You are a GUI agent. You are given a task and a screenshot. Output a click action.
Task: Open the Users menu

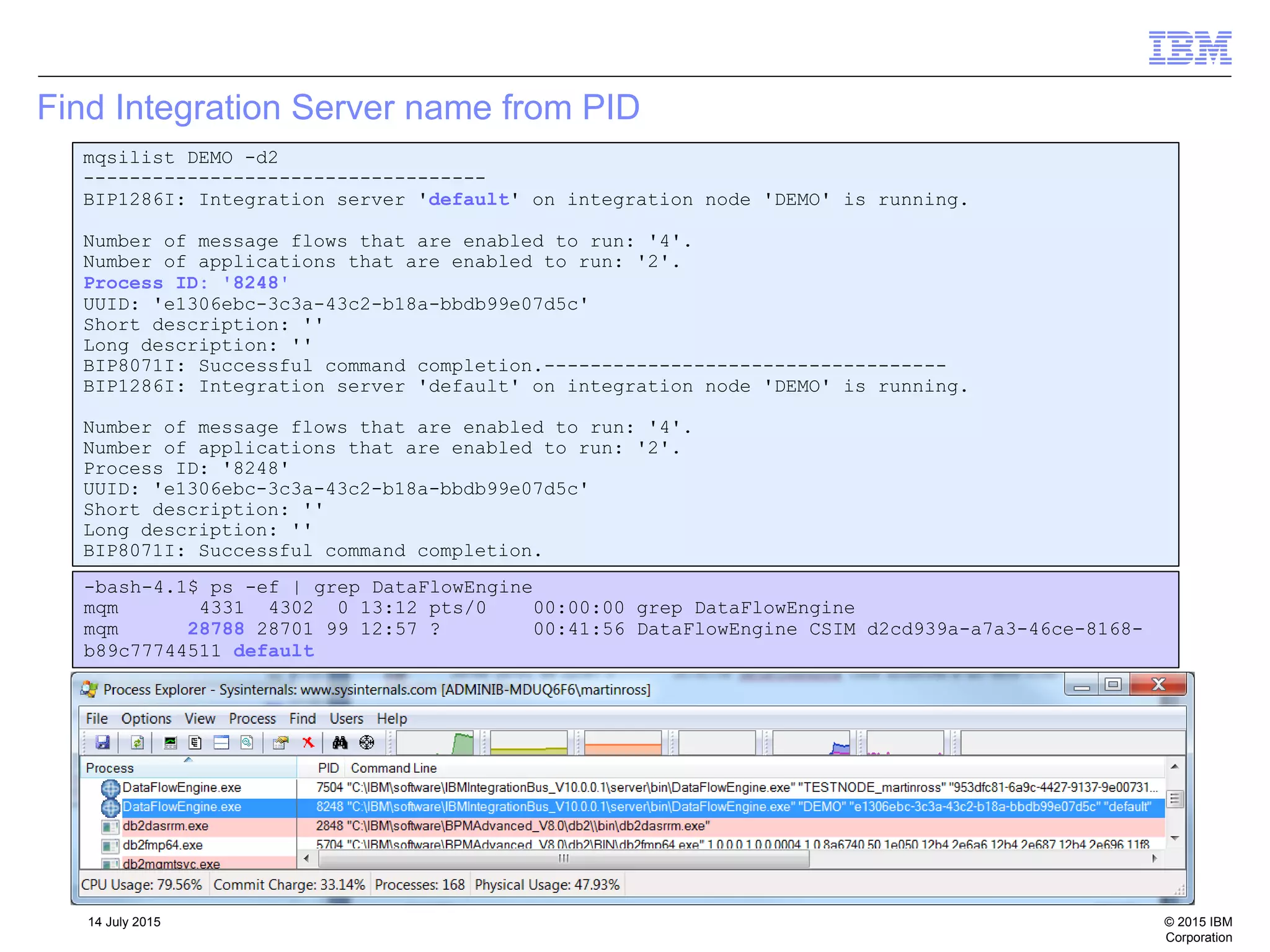pyautogui.click(x=346, y=718)
